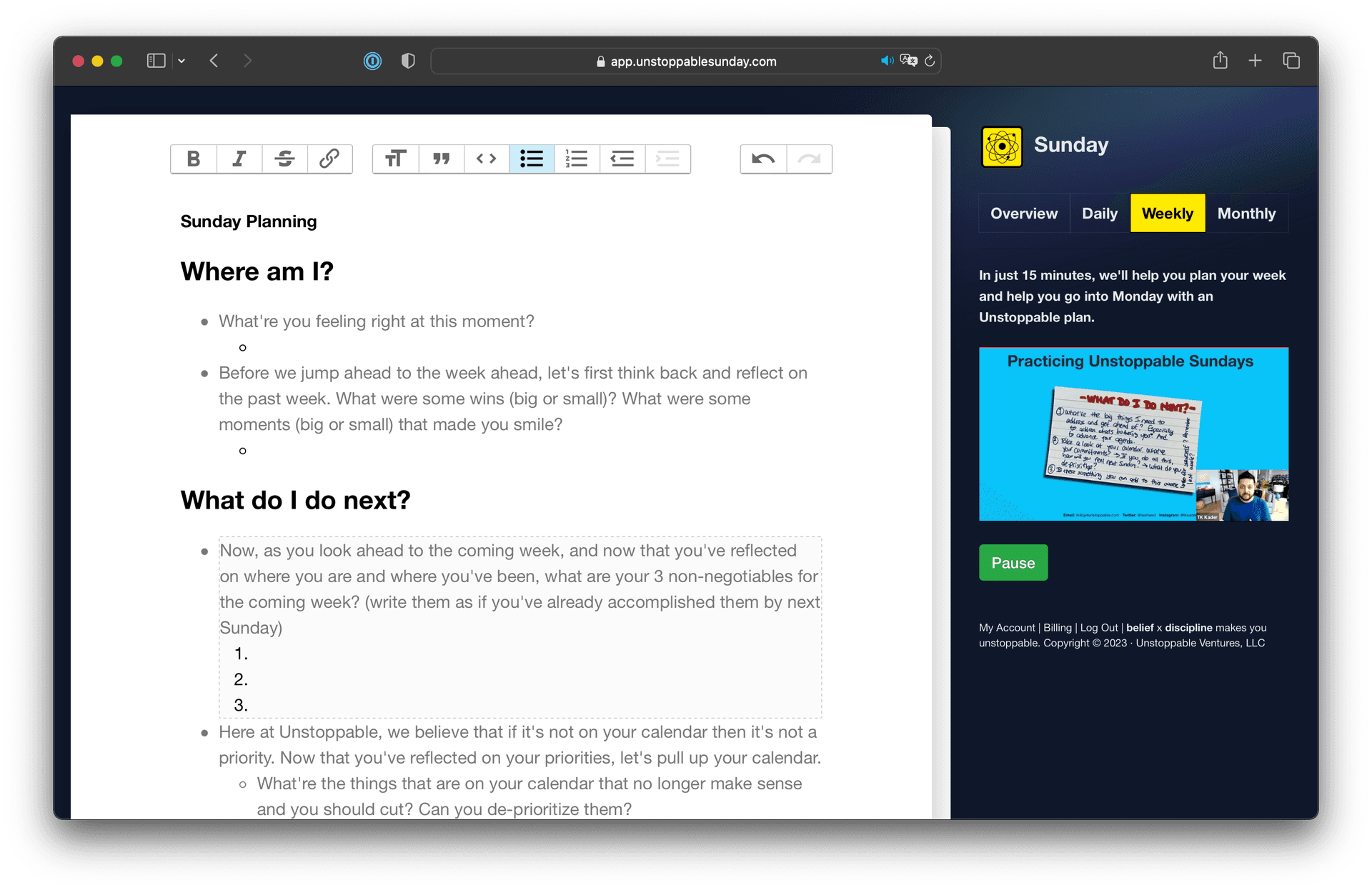The height and width of the screenshot is (890, 1372).
Task: Open Safari sidebar dropdown chevron
Action: (x=182, y=61)
